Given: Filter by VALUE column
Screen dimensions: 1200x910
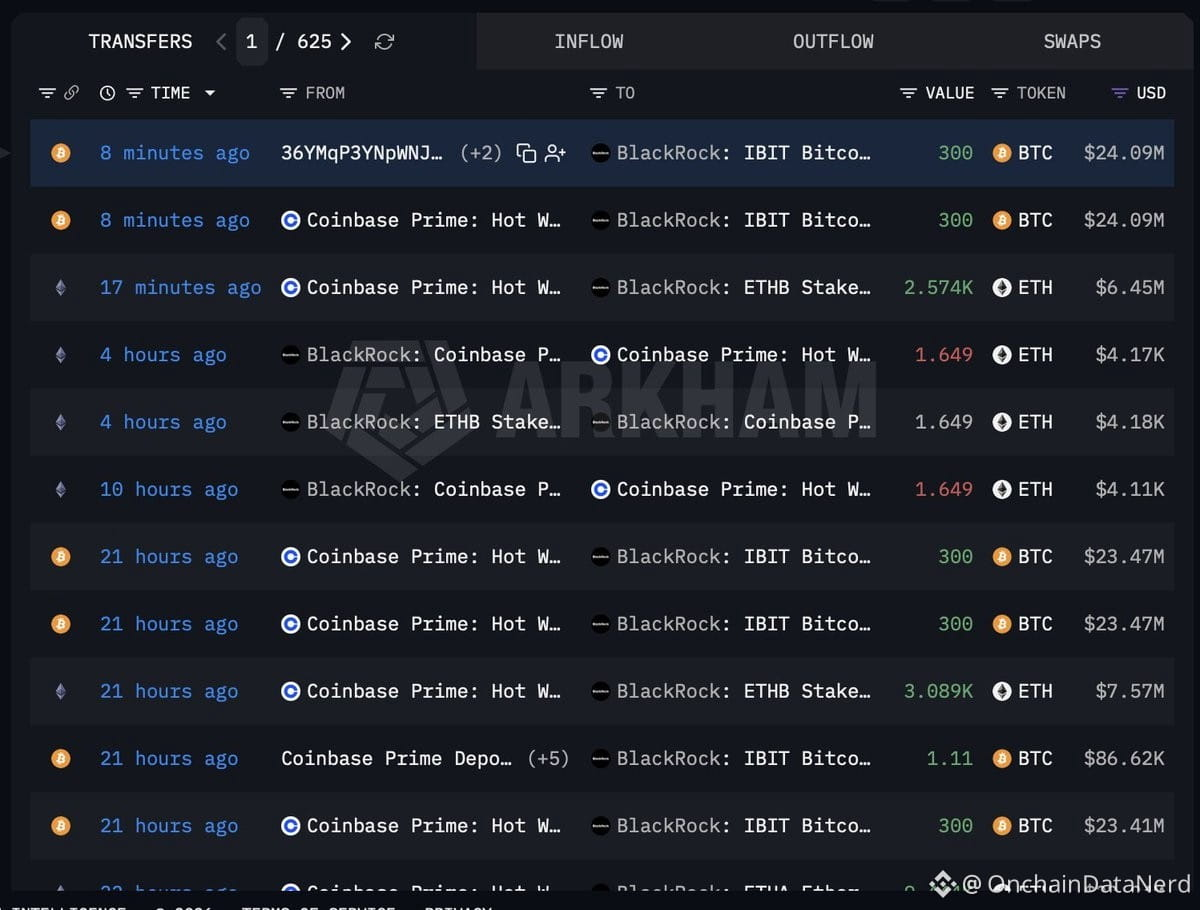Looking at the screenshot, I should (x=908, y=93).
